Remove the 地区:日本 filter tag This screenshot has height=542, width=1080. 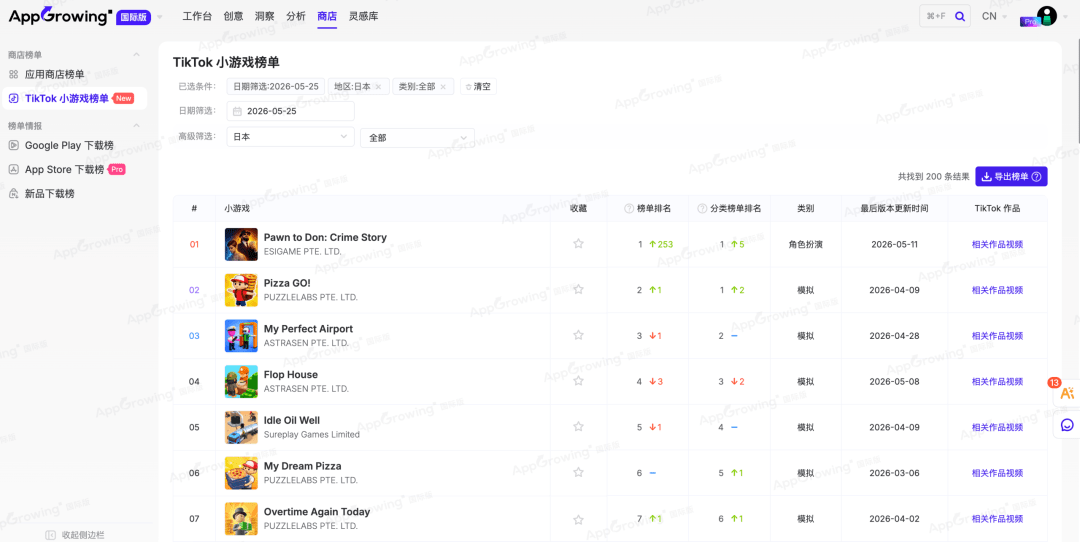coord(378,87)
